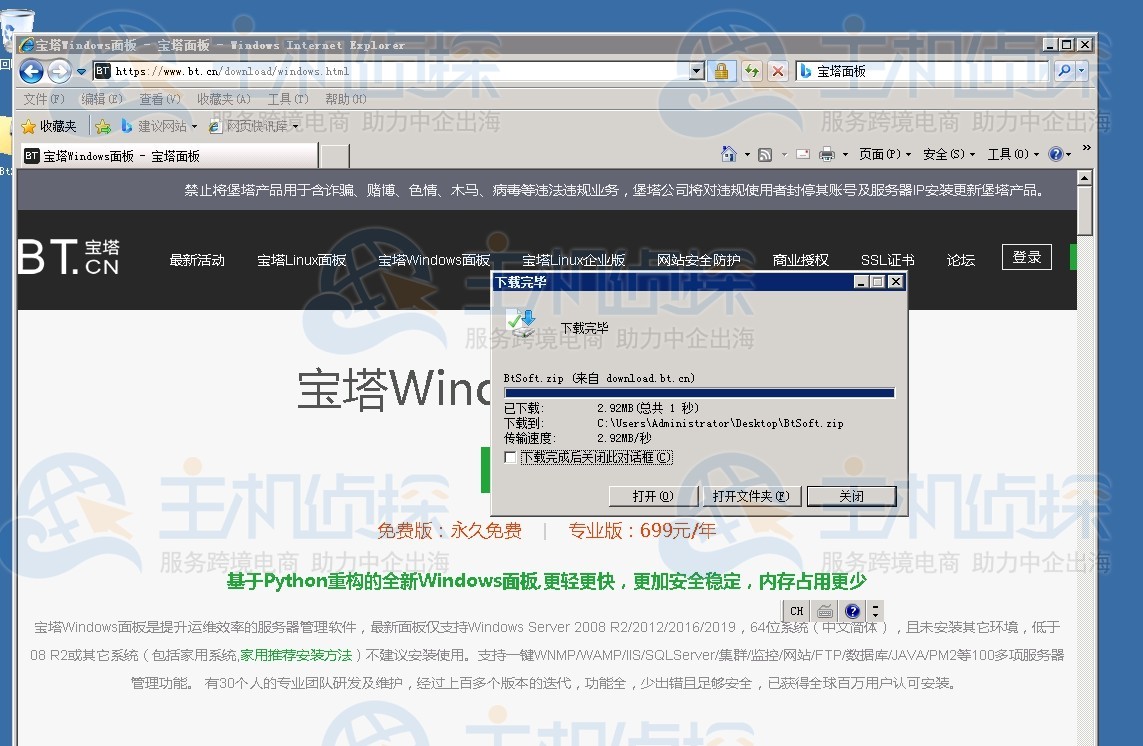Click the Read Mail envelope icon

click(x=802, y=153)
